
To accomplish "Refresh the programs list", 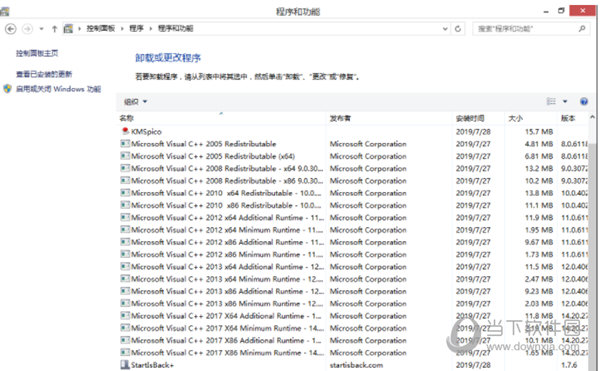I will 458,29.
